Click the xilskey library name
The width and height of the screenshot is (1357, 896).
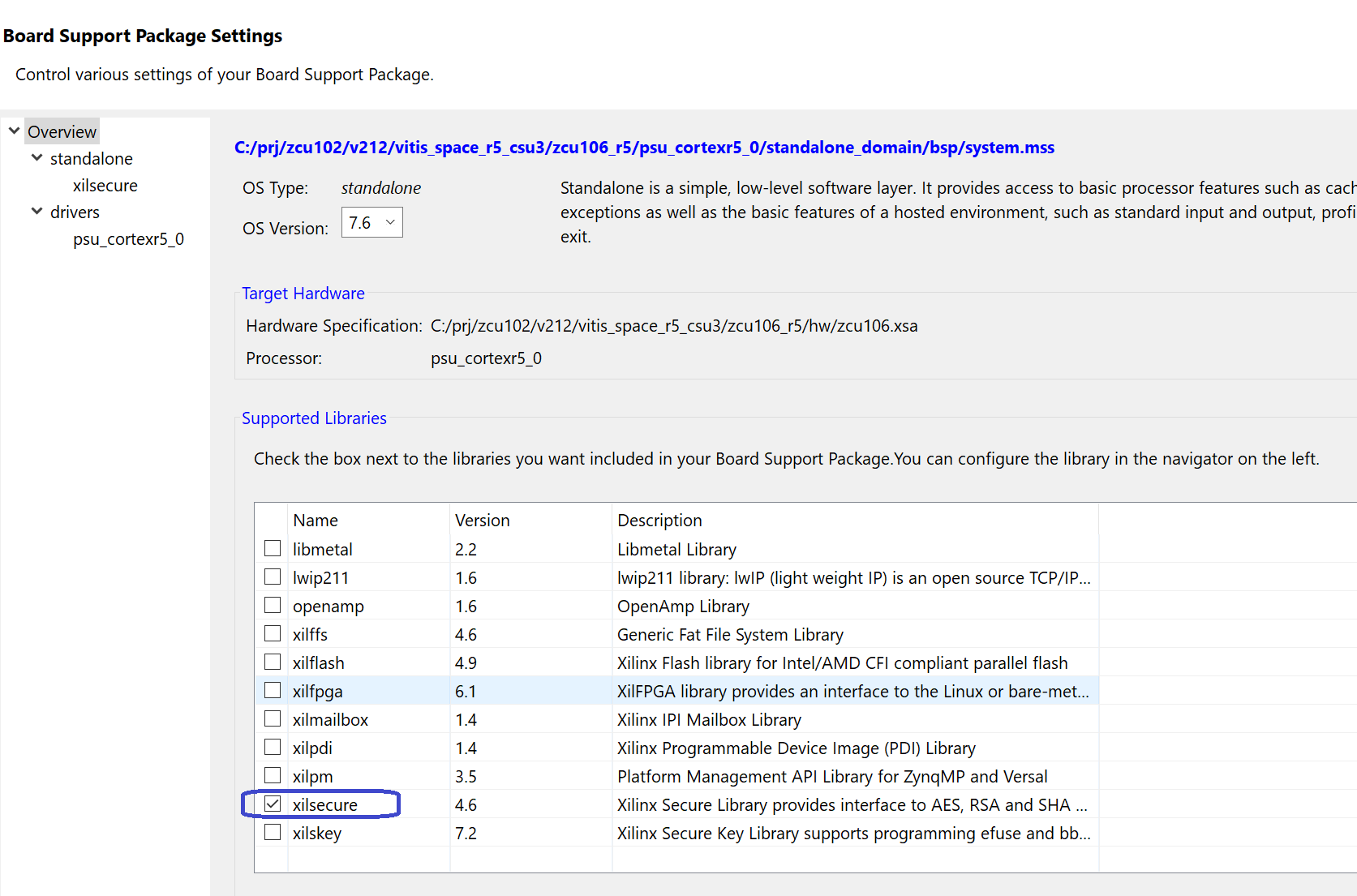pyautogui.click(x=317, y=834)
